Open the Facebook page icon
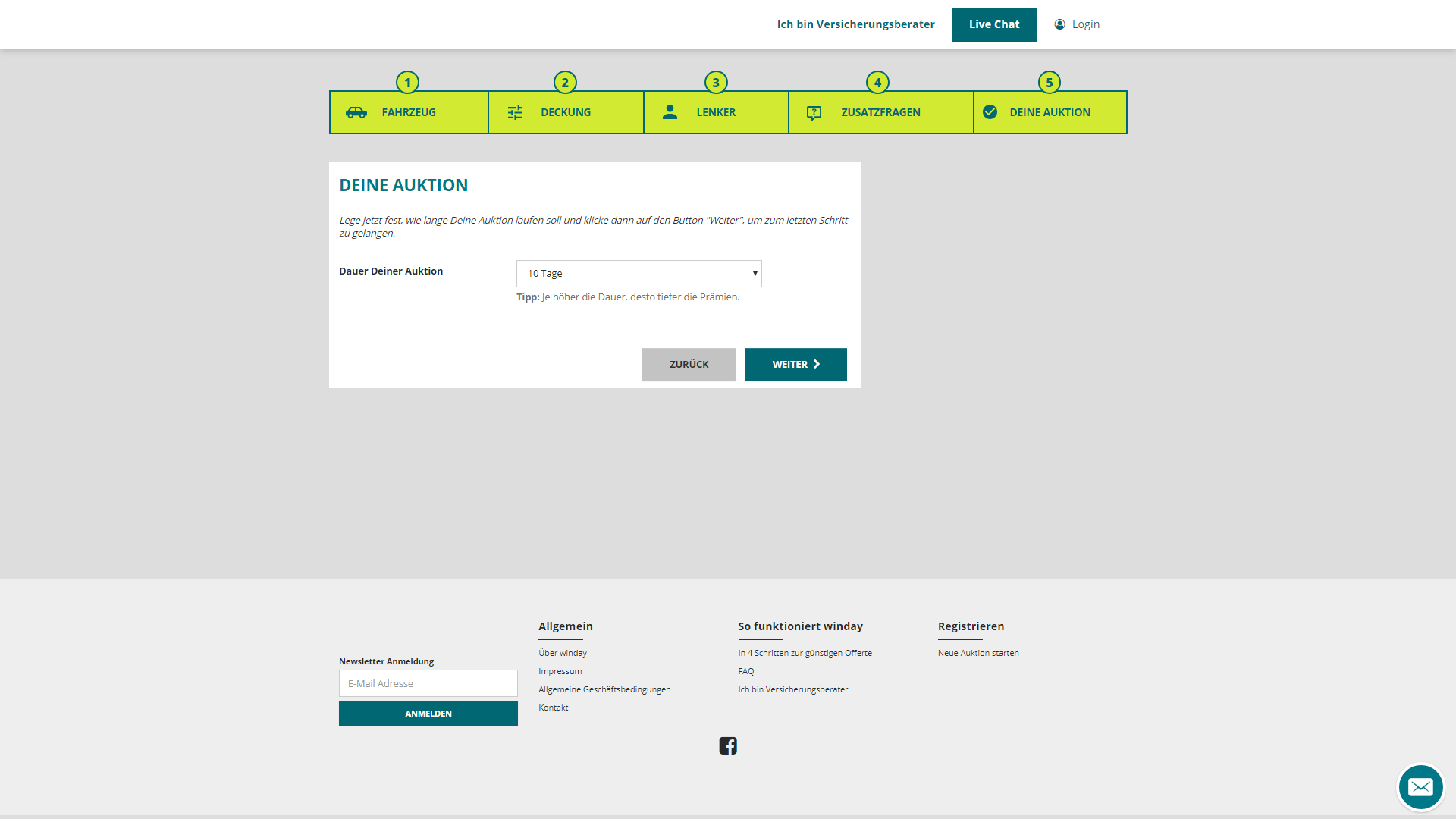 [727, 745]
